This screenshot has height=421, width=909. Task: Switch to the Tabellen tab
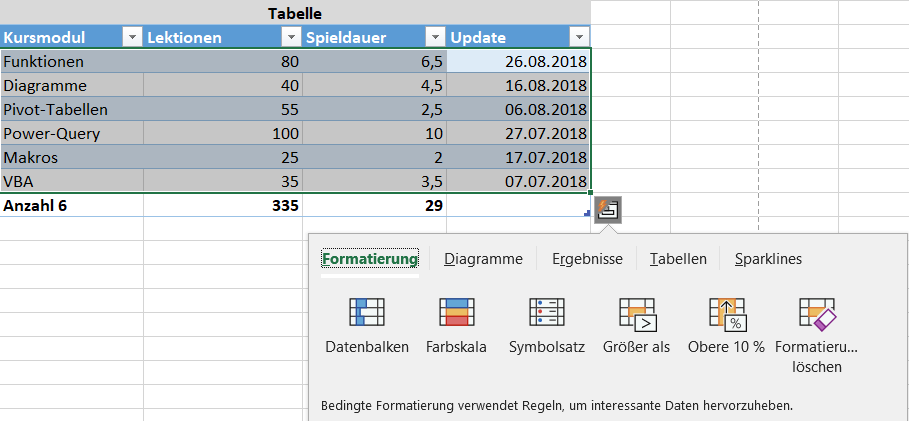point(678,259)
